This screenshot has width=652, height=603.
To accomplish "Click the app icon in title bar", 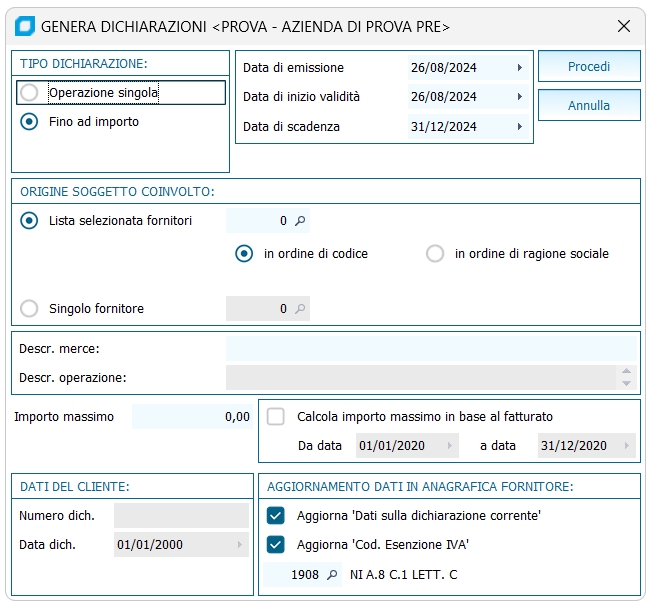I will pos(26,26).
